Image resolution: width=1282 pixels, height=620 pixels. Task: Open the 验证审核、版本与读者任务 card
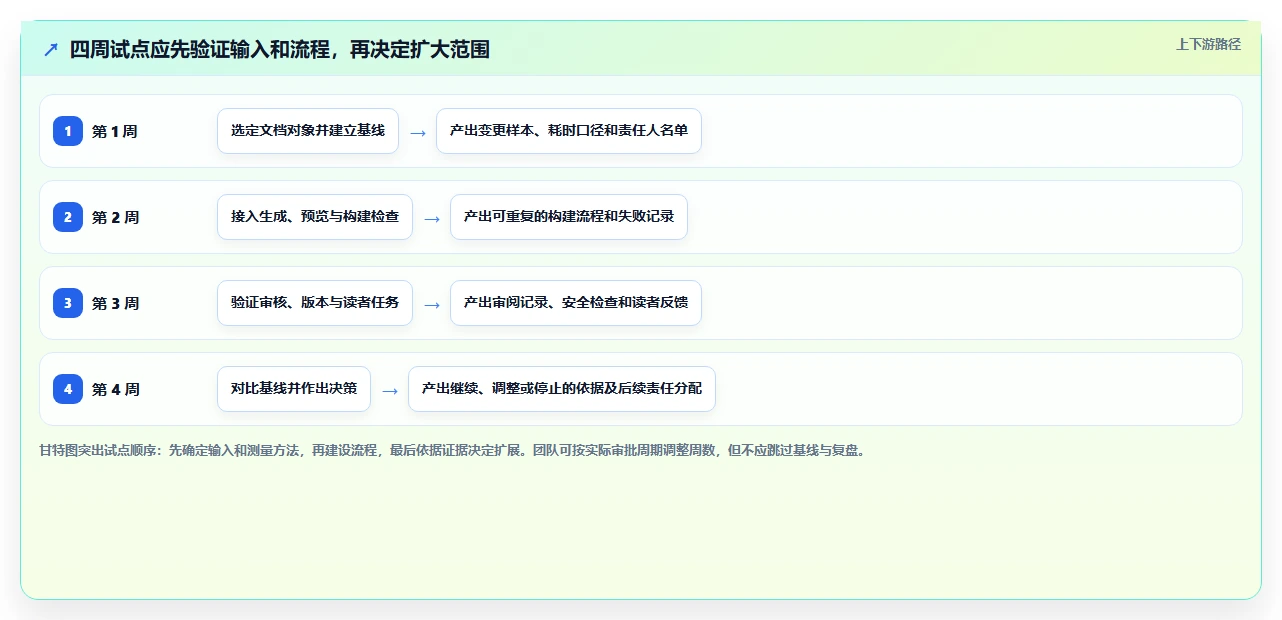click(315, 303)
